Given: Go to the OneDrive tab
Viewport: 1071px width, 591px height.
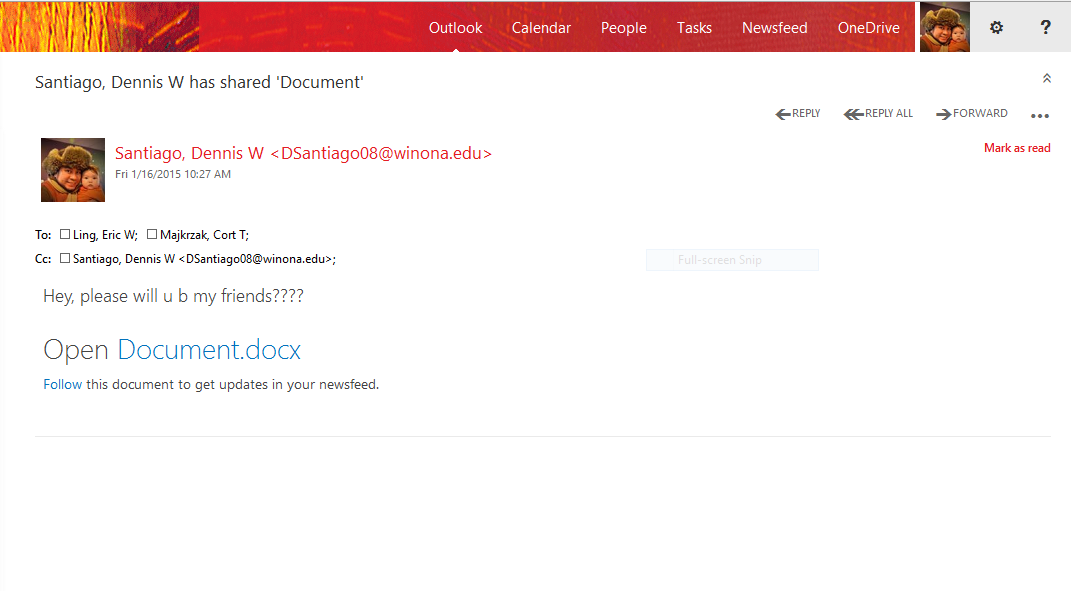Looking at the screenshot, I should (x=868, y=28).
